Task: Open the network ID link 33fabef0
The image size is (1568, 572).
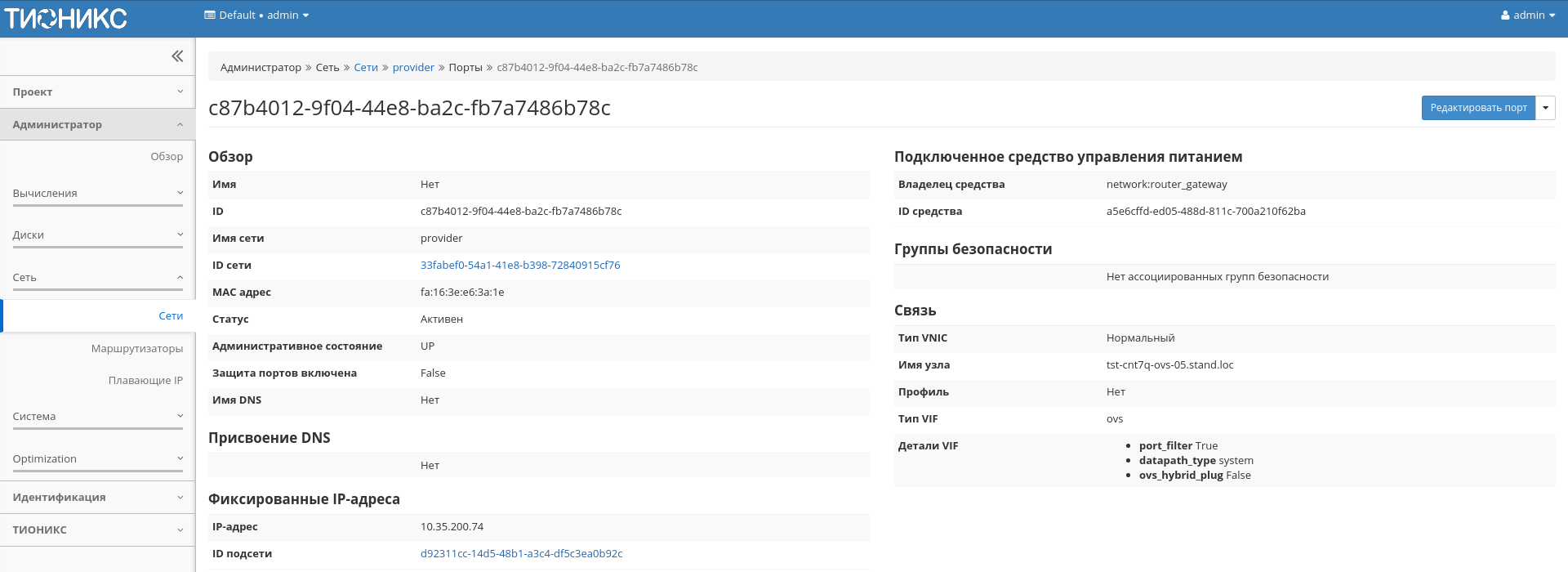Action: tap(520, 266)
